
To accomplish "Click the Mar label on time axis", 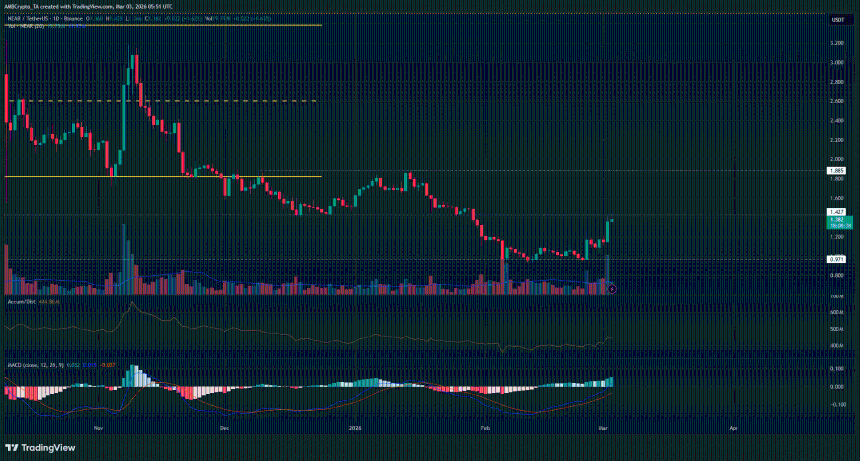I will point(604,427).
